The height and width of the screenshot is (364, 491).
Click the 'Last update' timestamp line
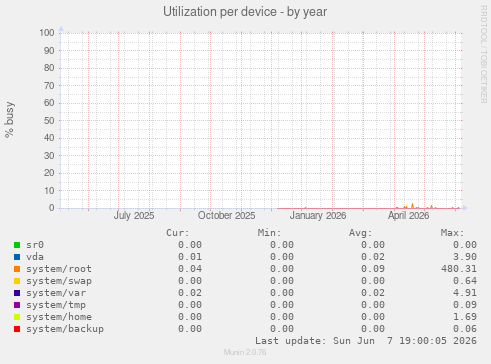click(366, 341)
